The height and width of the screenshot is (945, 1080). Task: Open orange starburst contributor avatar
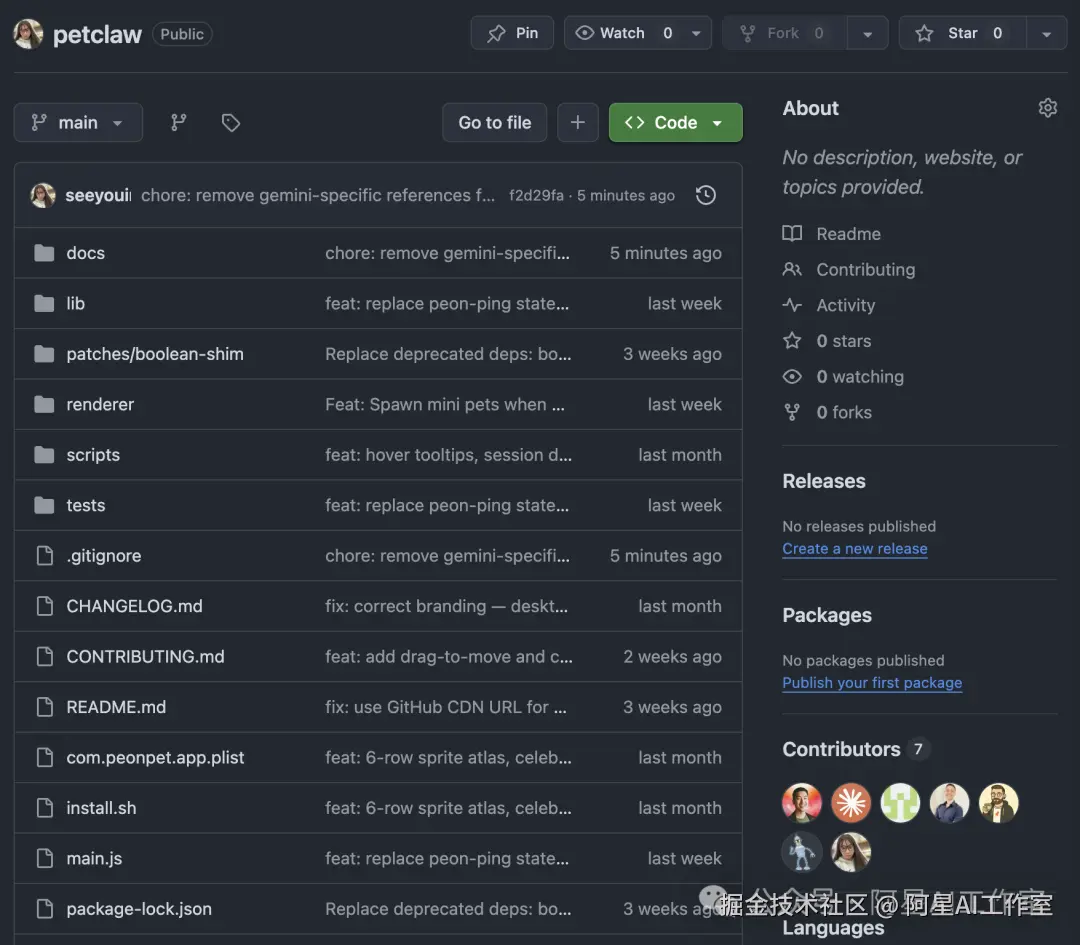[x=851, y=802]
